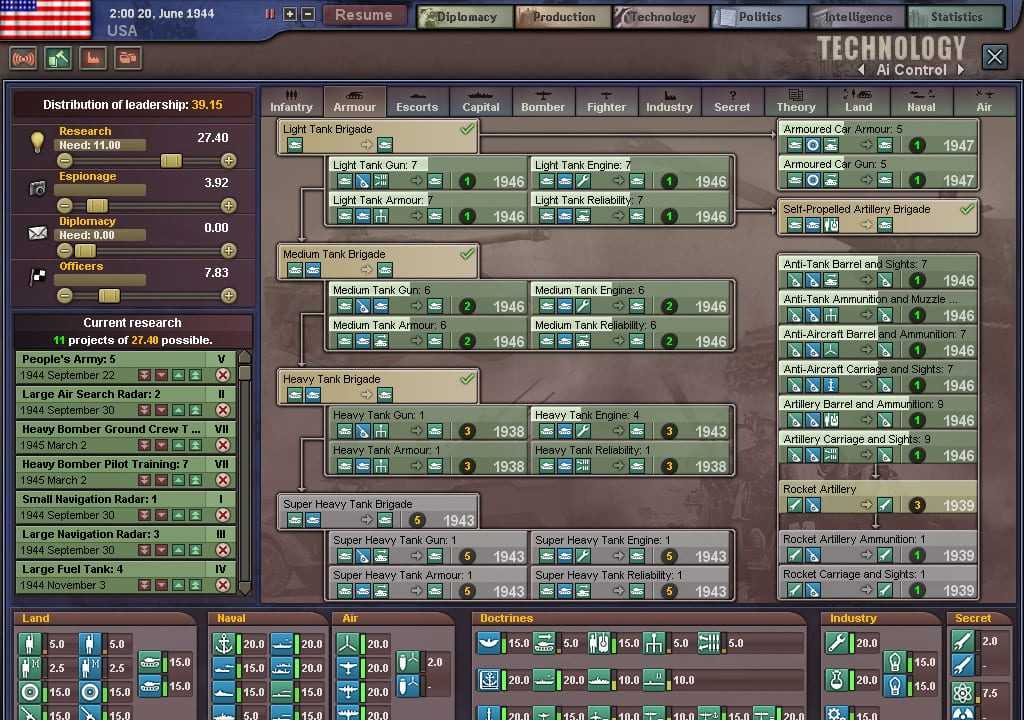Click the wrench icon in Industry skills
The width and height of the screenshot is (1024, 720).
pos(836,643)
